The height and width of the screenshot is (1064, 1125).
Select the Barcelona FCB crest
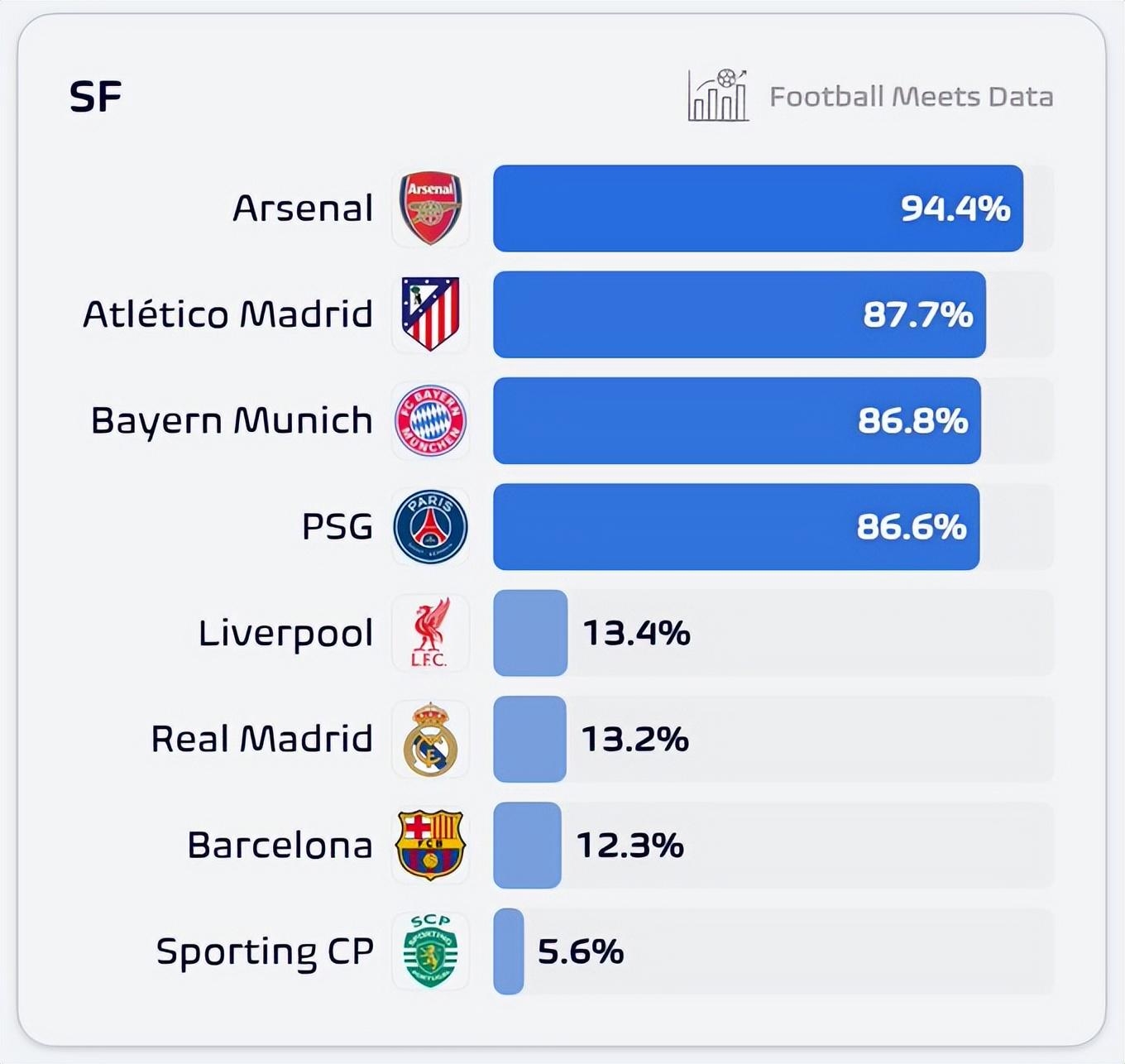430,845
